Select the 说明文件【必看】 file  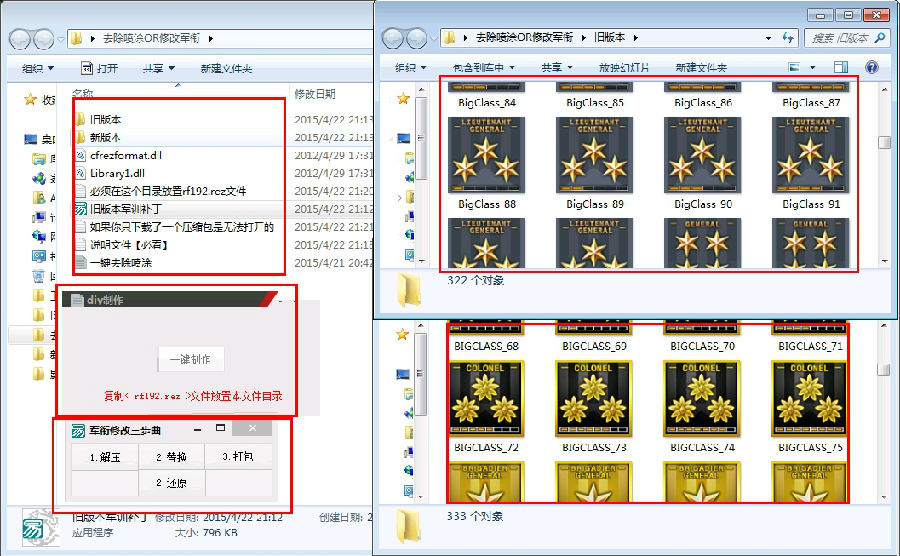122,244
